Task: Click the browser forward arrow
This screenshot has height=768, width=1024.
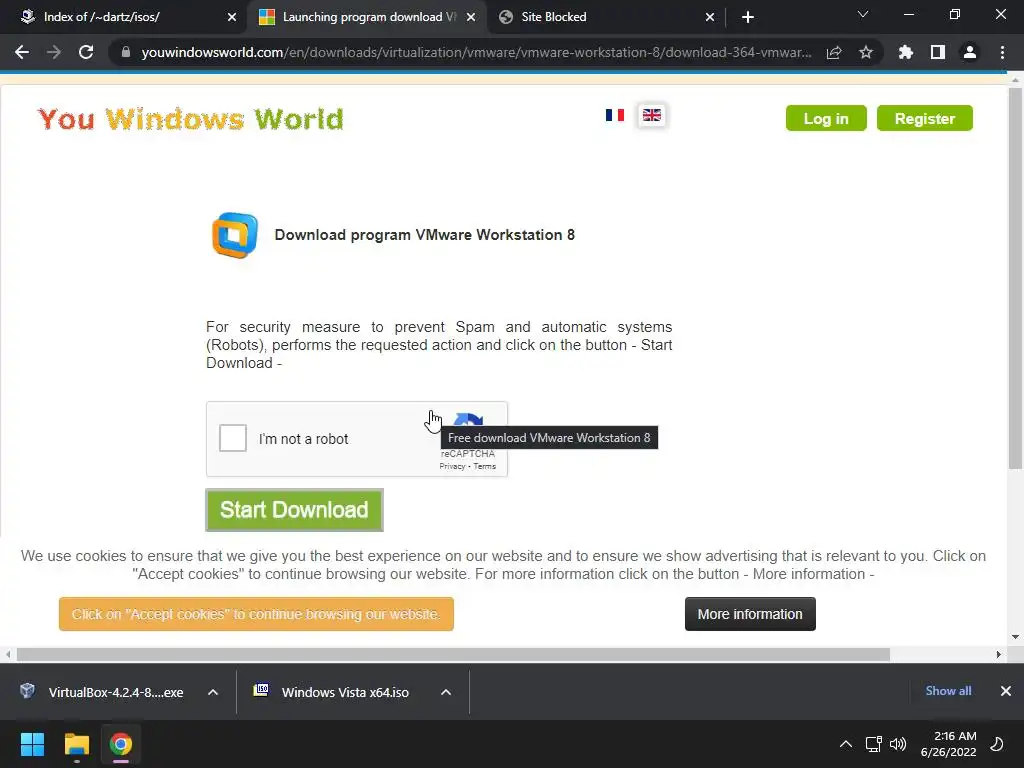Action: [x=54, y=52]
